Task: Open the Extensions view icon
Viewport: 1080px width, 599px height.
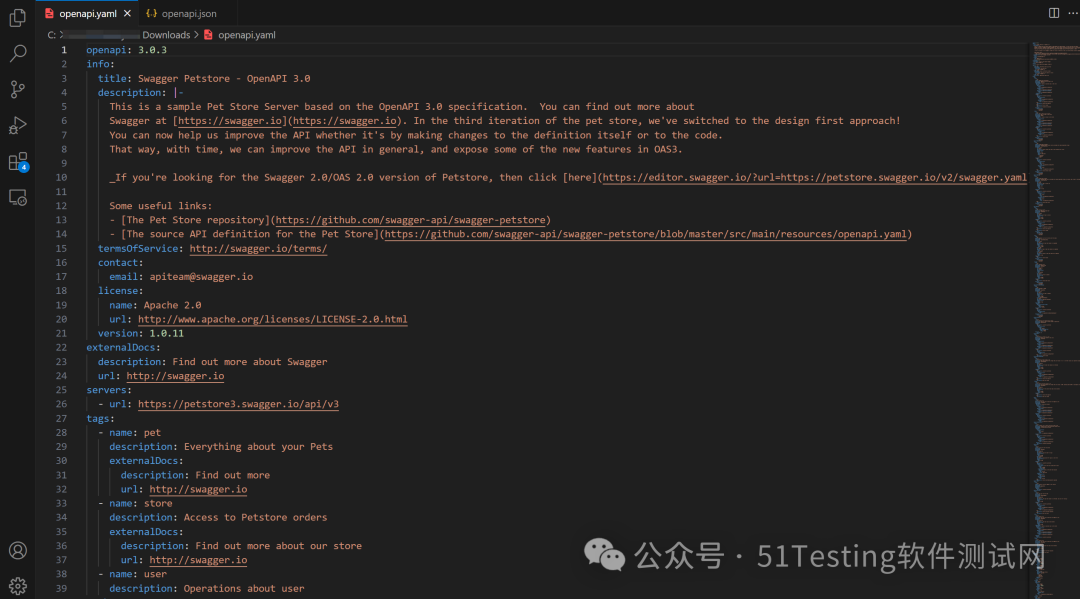Action: [18, 162]
